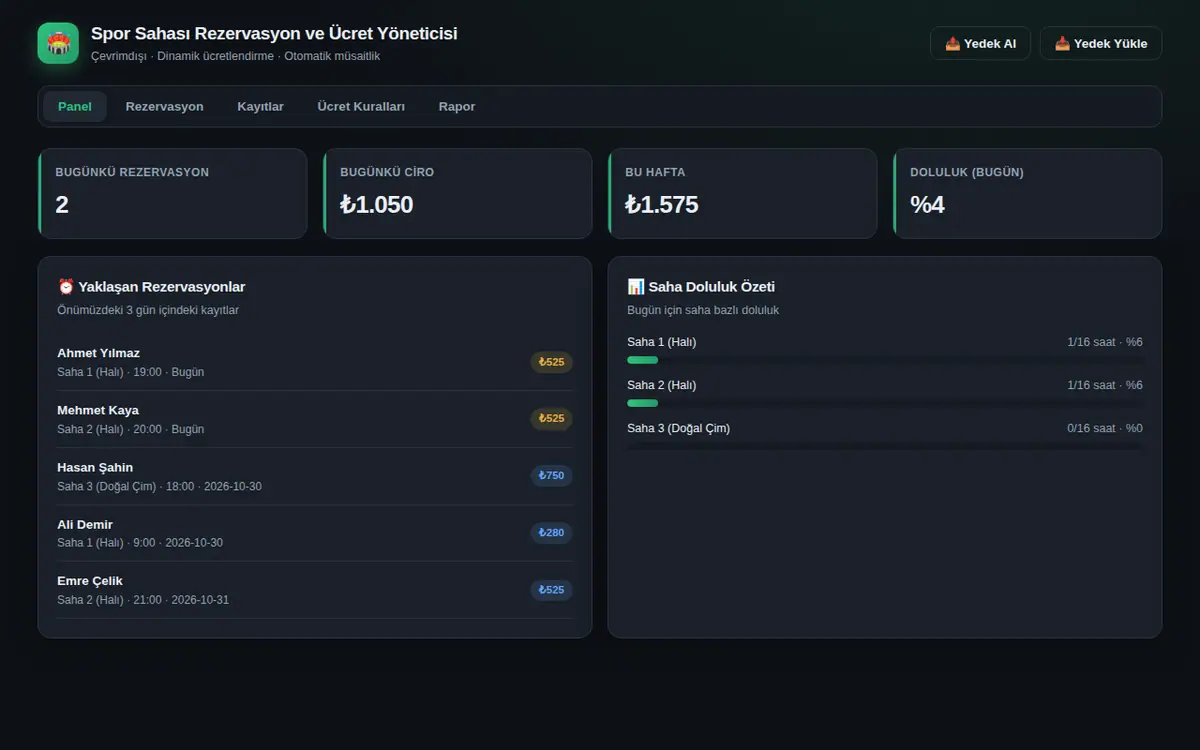Click the ₺280 price badge for Ali Demir
1200x750 pixels.
coord(551,533)
